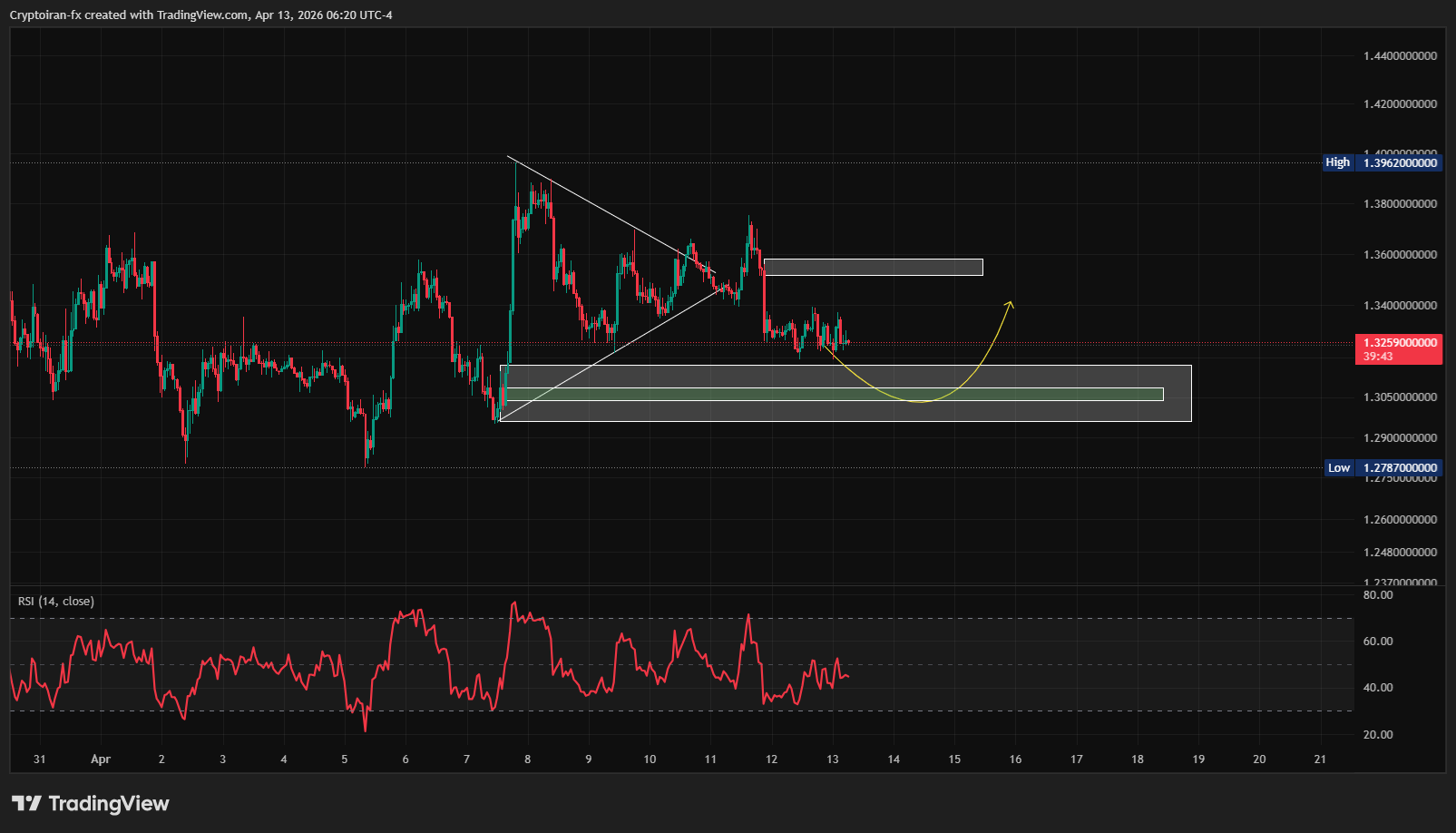
Task: Select the High price label tag
Action: coord(1337,162)
